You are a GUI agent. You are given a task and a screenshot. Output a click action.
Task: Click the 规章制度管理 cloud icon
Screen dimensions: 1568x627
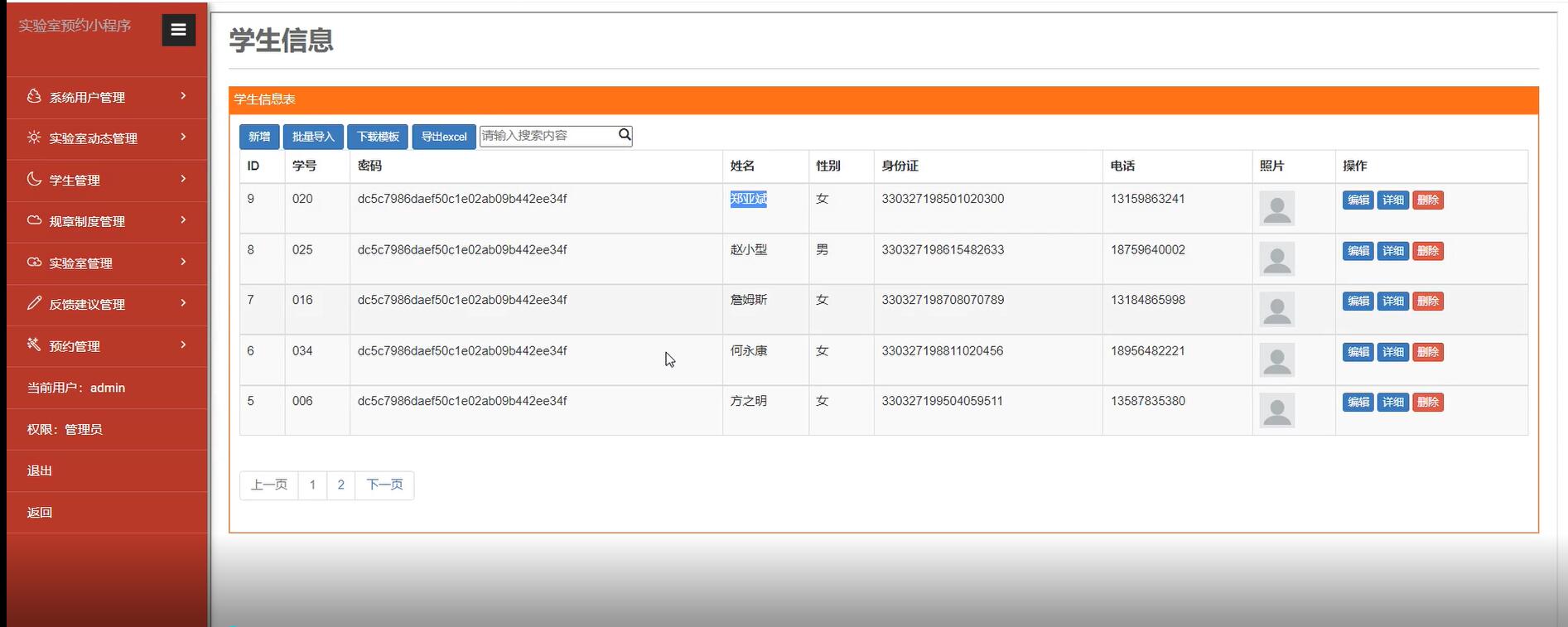point(34,220)
